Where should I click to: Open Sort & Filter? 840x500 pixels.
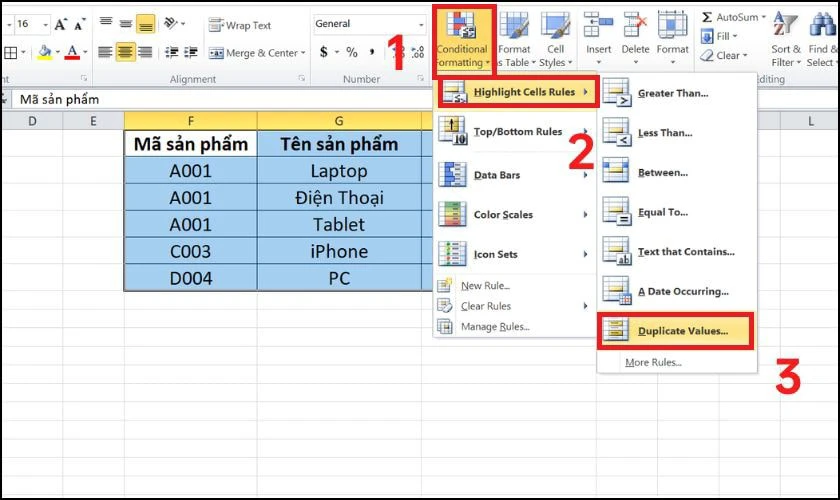(786, 40)
